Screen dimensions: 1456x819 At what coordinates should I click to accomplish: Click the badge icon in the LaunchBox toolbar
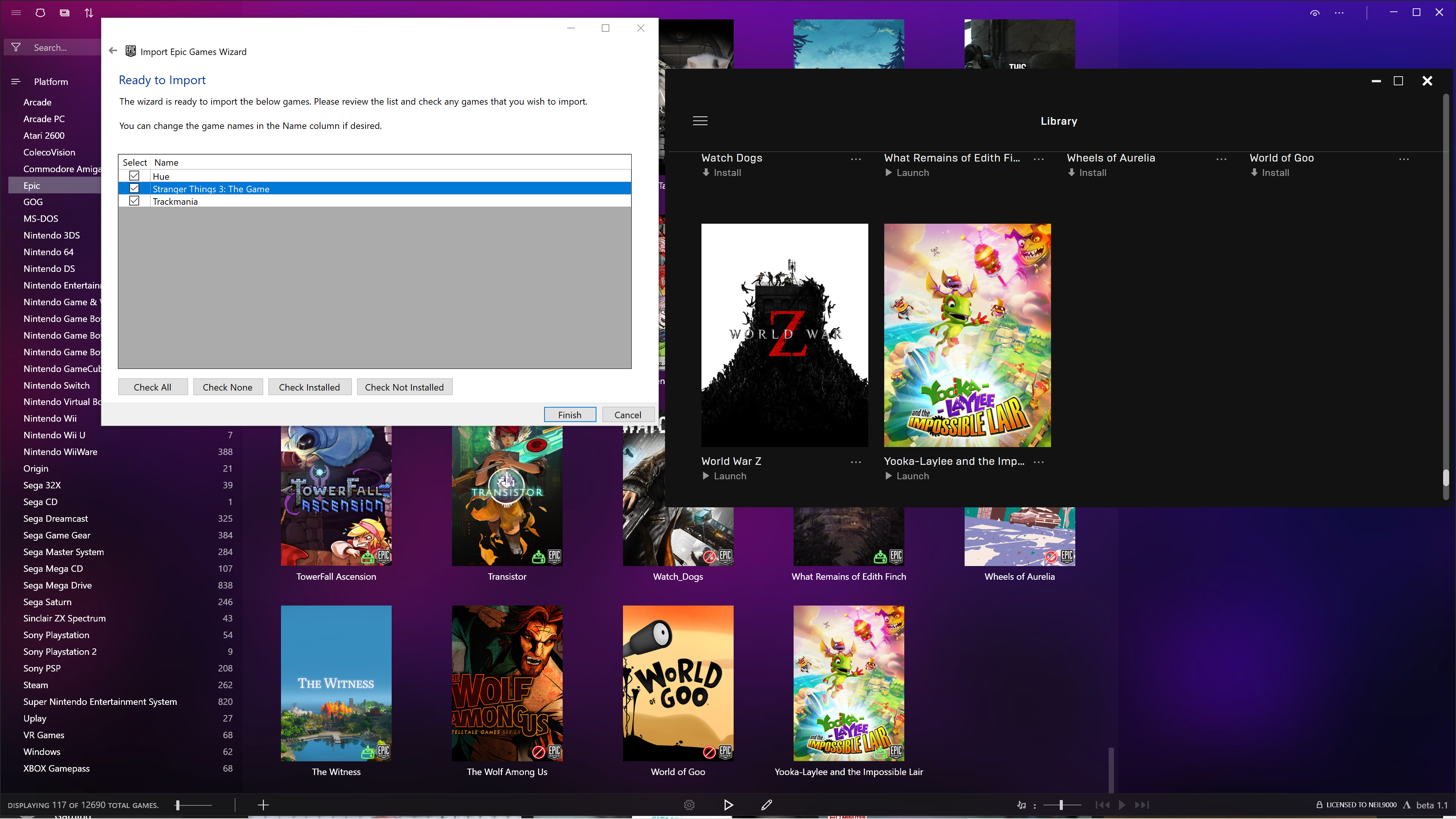40,13
